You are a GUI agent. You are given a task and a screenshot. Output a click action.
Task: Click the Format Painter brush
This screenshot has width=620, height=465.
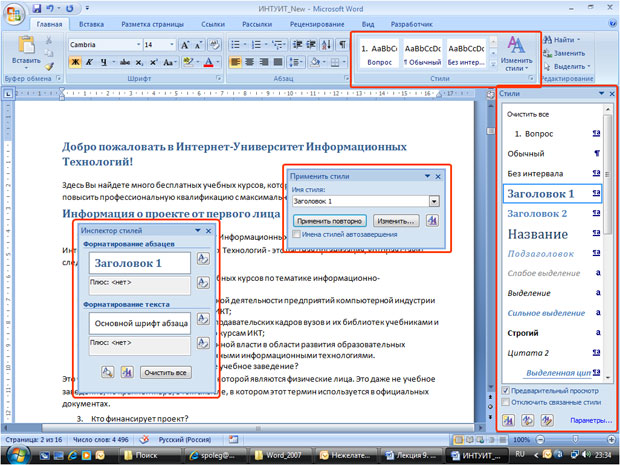point(49,67)
